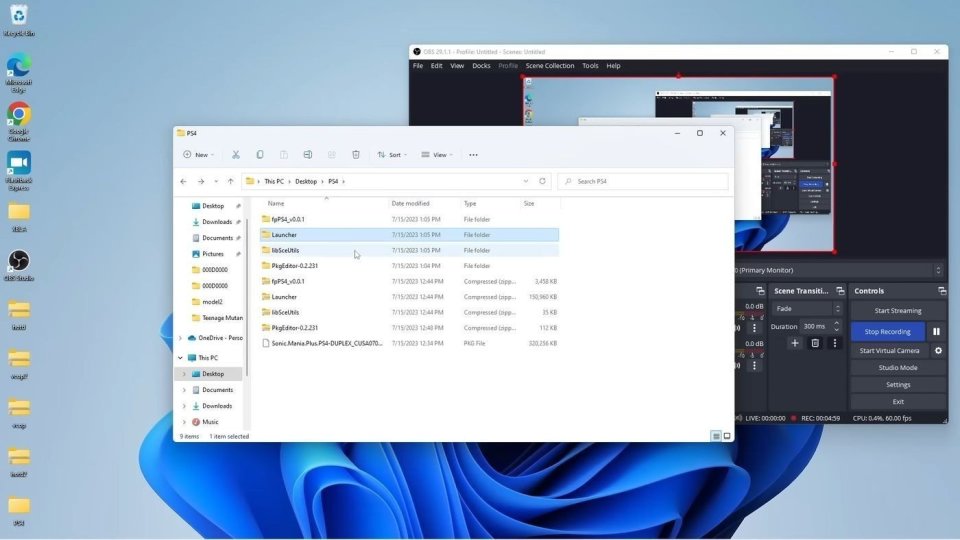
Task: Click the Delete trash icon in Explorer toolbar
Action: (x=356, y=155)
